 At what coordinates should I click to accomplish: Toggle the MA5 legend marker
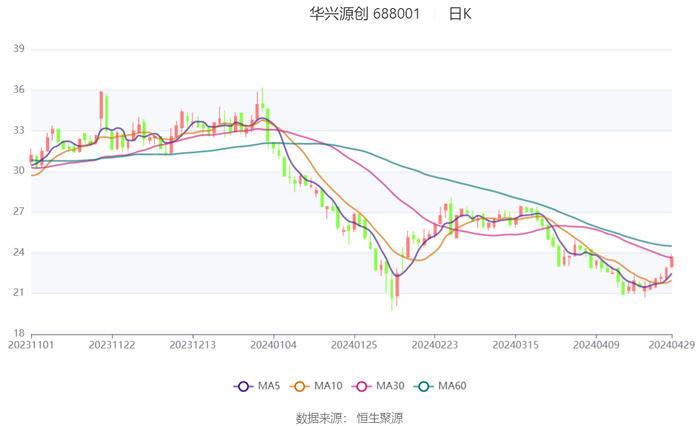243,386
